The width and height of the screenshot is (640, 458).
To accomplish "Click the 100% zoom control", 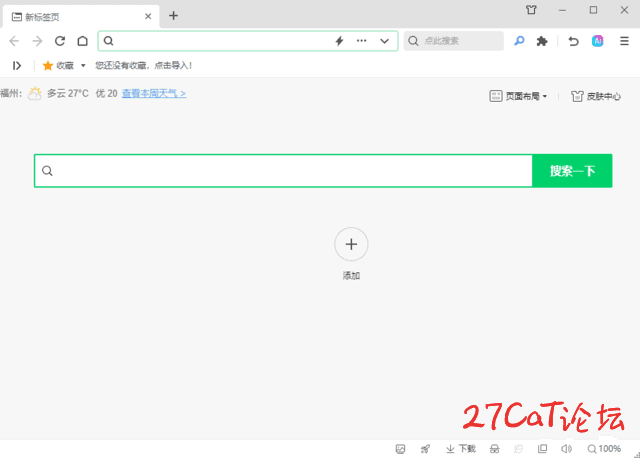I will tap(604, 449).
